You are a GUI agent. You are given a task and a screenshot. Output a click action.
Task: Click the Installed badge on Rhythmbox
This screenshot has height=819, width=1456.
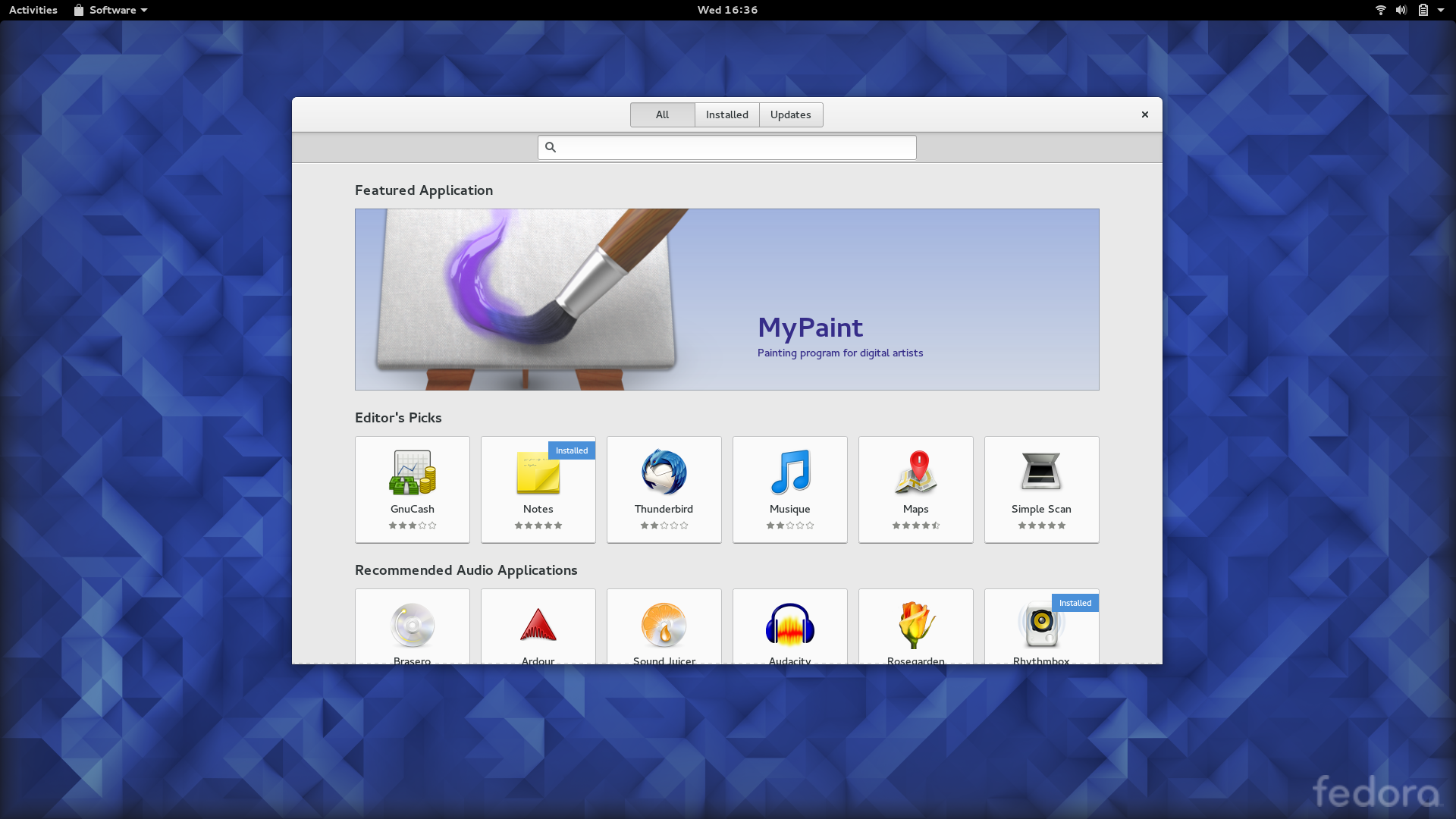[1075, 603]
